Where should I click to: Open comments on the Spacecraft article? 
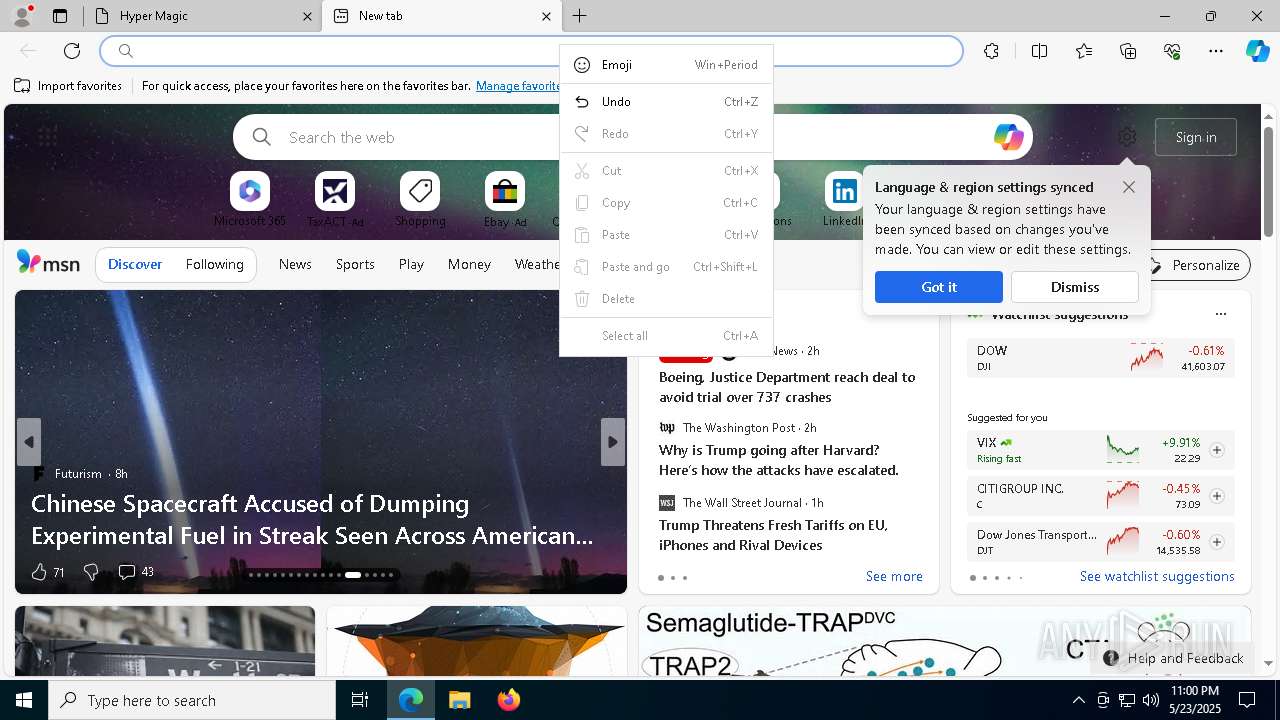point(136,572)
